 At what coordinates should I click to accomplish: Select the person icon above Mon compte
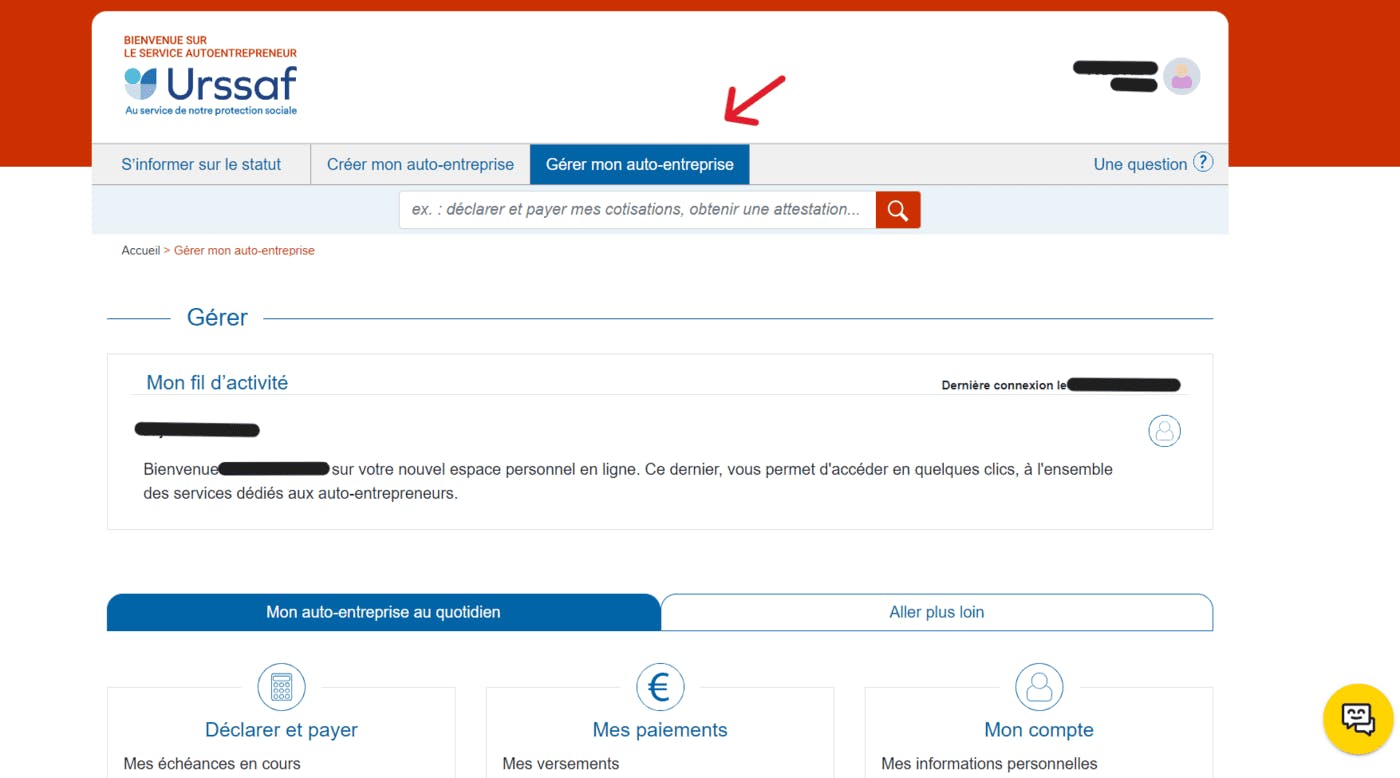[x=1039, y=687]
